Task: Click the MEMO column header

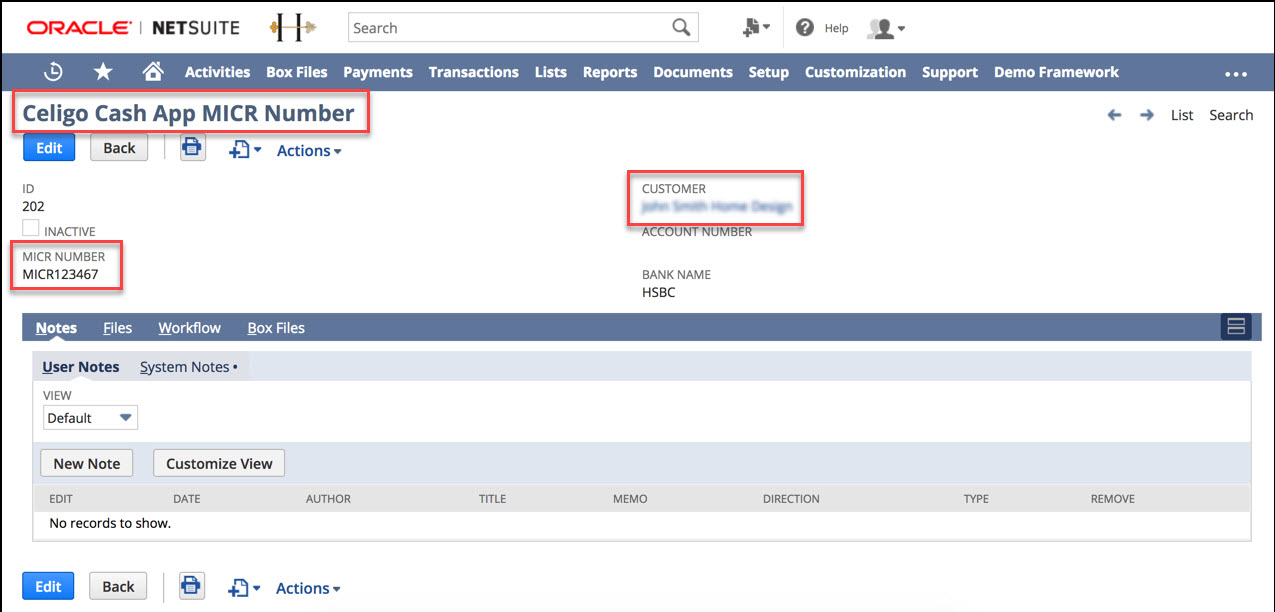Action: click(630, 499)
